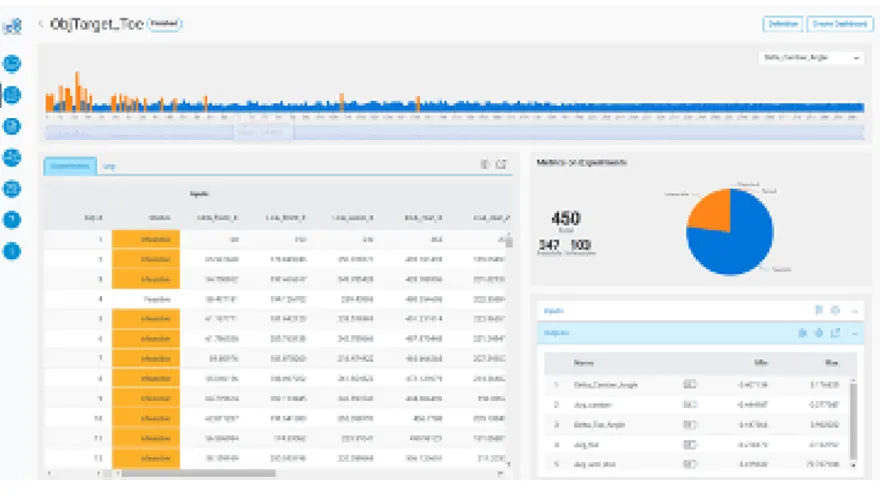
Task: Toggle the Delta_Camber_Angle row indicator
Action: [x=689, y=384]
